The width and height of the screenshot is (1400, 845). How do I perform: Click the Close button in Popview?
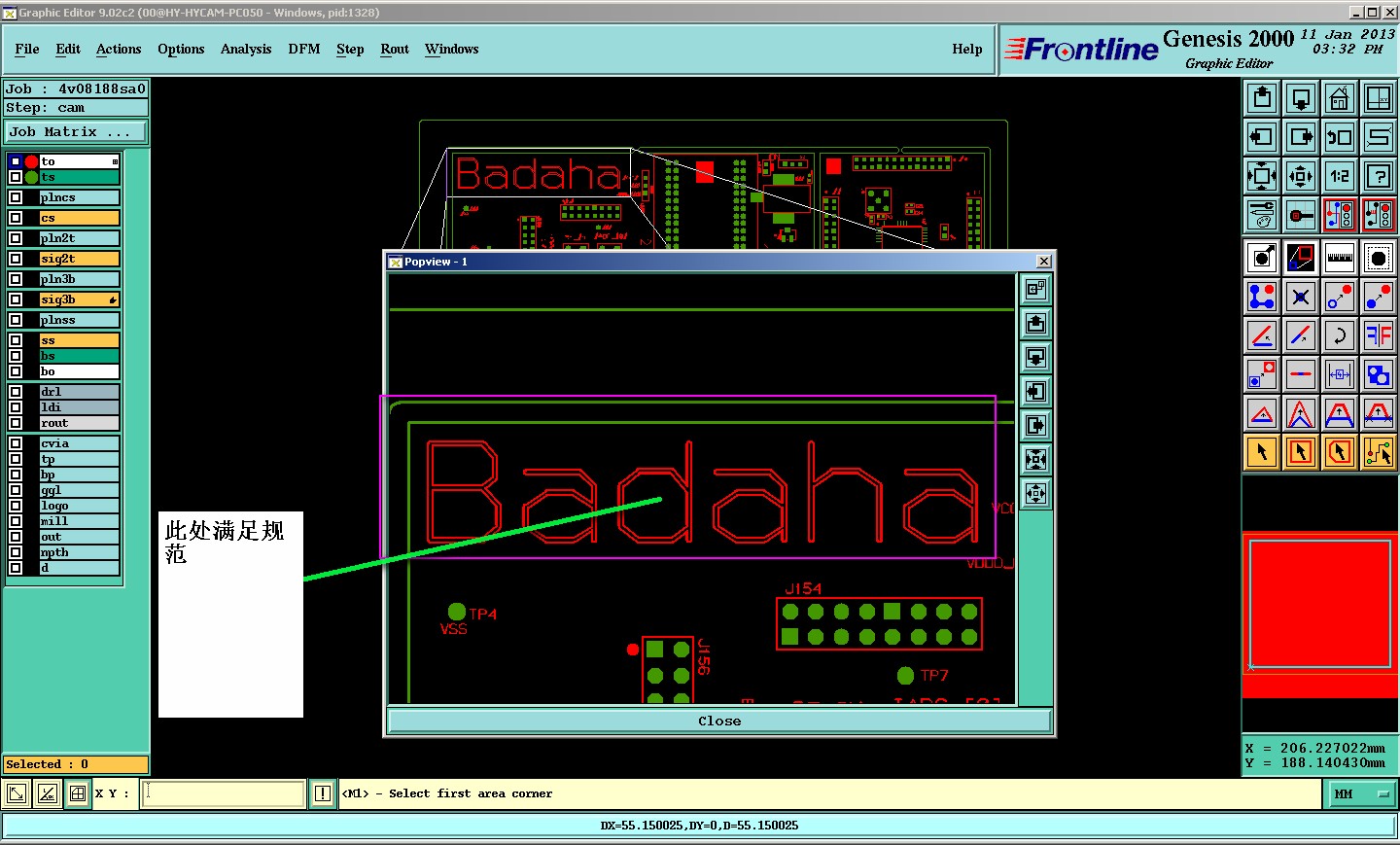(719, 721)
